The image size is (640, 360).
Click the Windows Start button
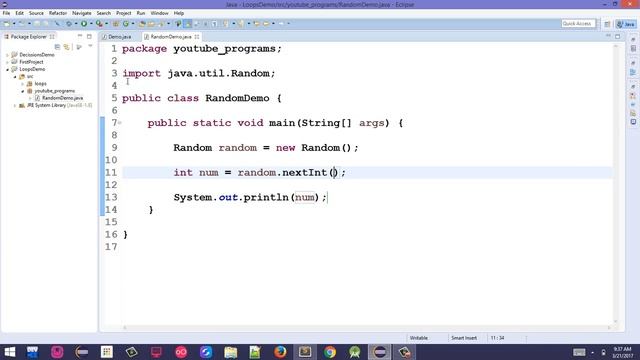(x=10, y=352)
